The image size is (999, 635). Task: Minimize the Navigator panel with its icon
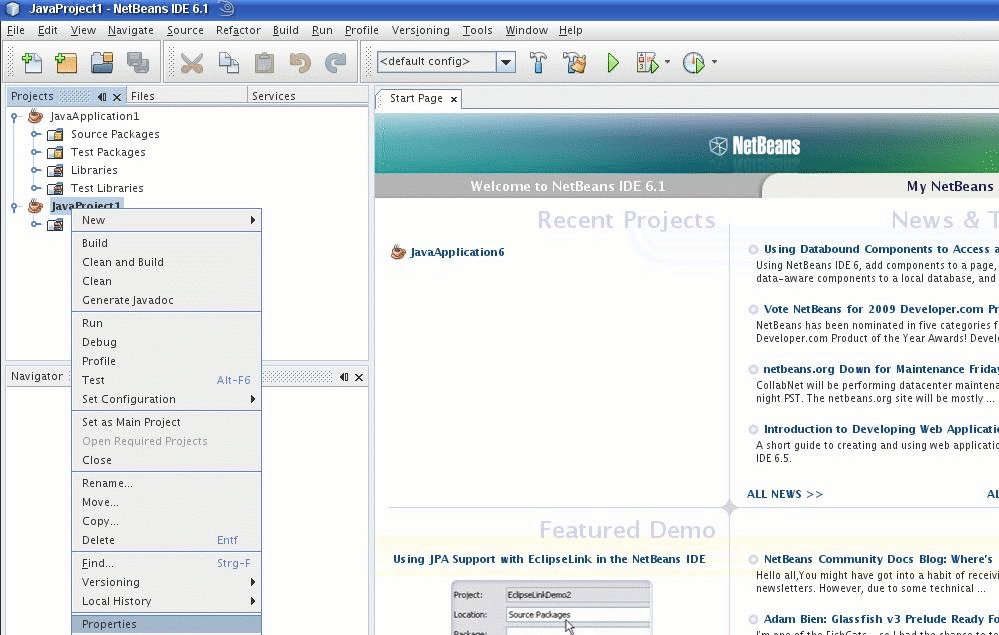(344, 377)
